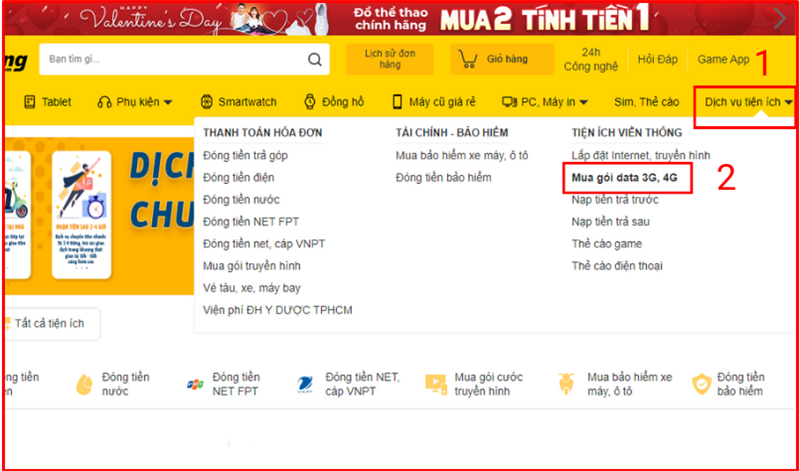Open the Đóng tiền NET FPT shortcut below
This screenshot has width=800, height=471.
coord(224,384)
